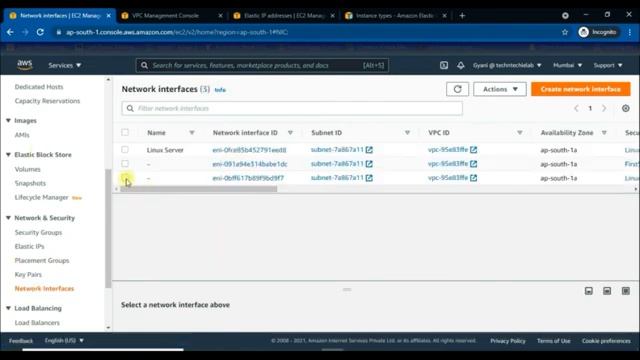Open eni-091a94e314babe1dc interface link
The image size is (640, 360).
(250, 164)
